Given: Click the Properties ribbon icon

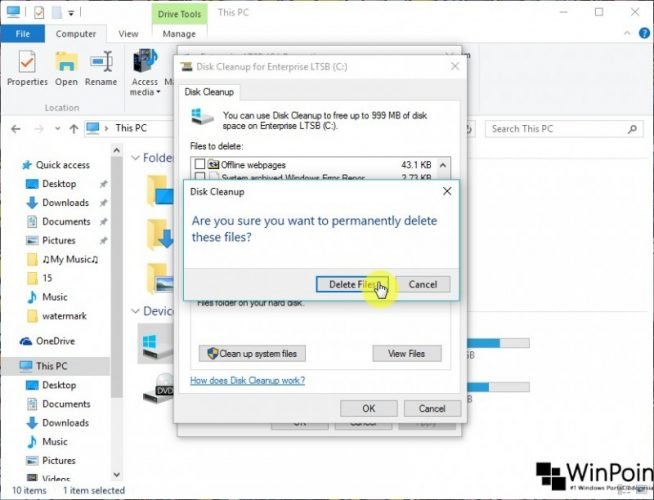Looking at the screenshot, I should [27, 69].
